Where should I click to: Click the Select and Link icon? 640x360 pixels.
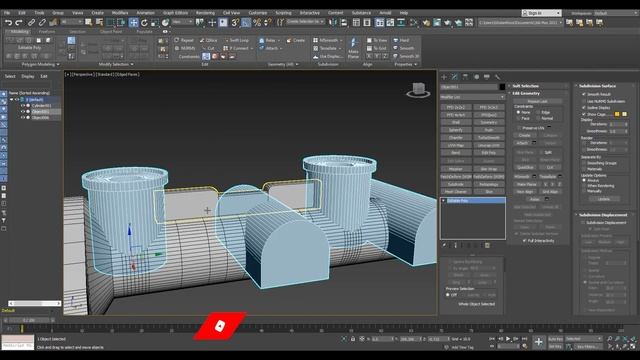coord(31,23)
